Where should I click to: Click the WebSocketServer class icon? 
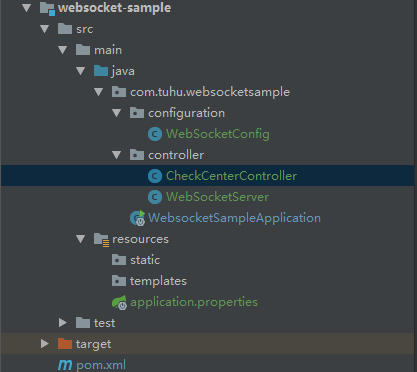(x=155, y=197)
